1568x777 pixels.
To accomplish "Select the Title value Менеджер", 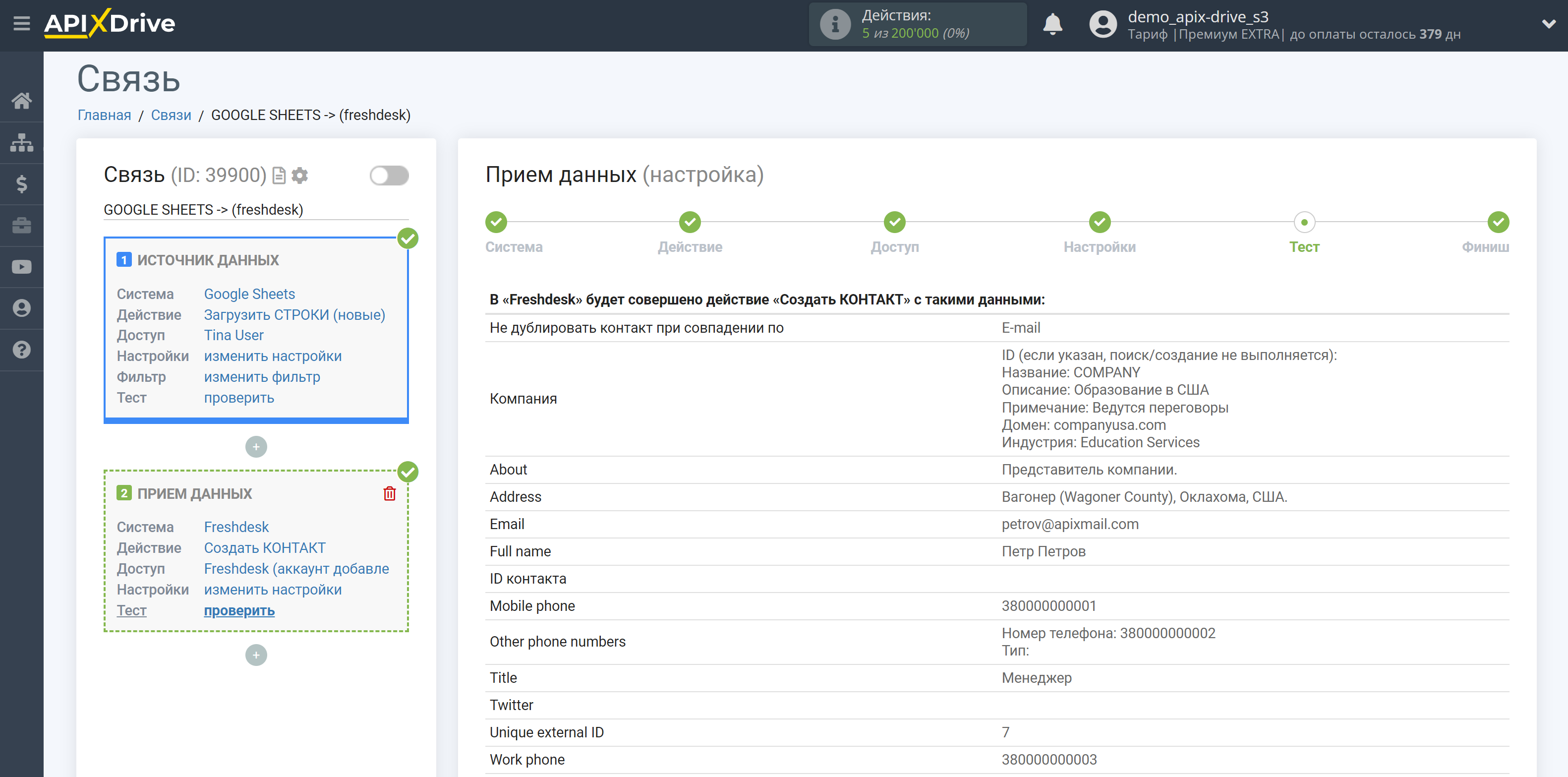I will (x=1037, y=678).
